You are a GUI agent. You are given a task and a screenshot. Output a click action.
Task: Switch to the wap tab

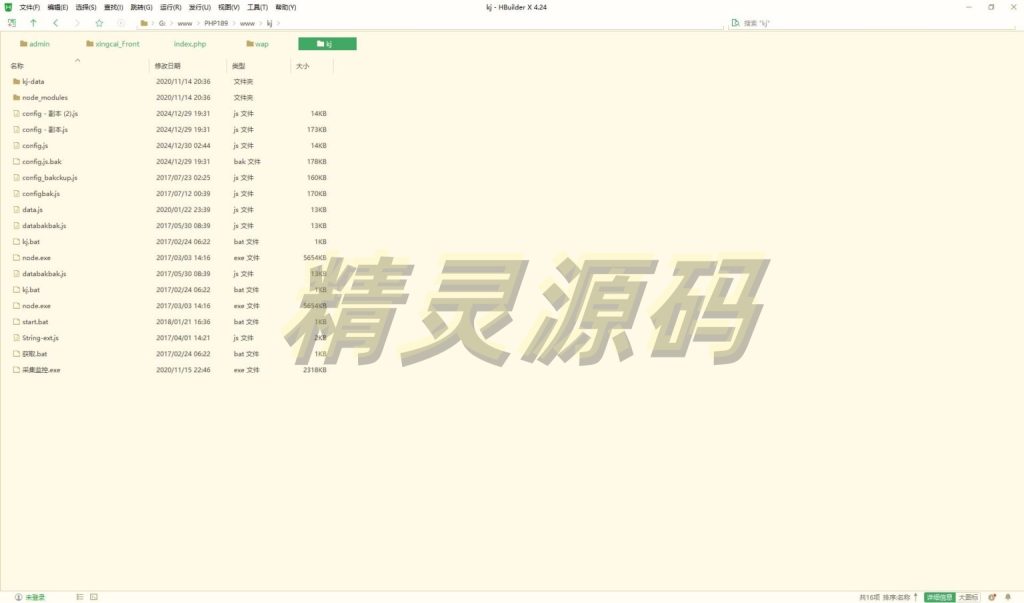(x=257, y=44)
